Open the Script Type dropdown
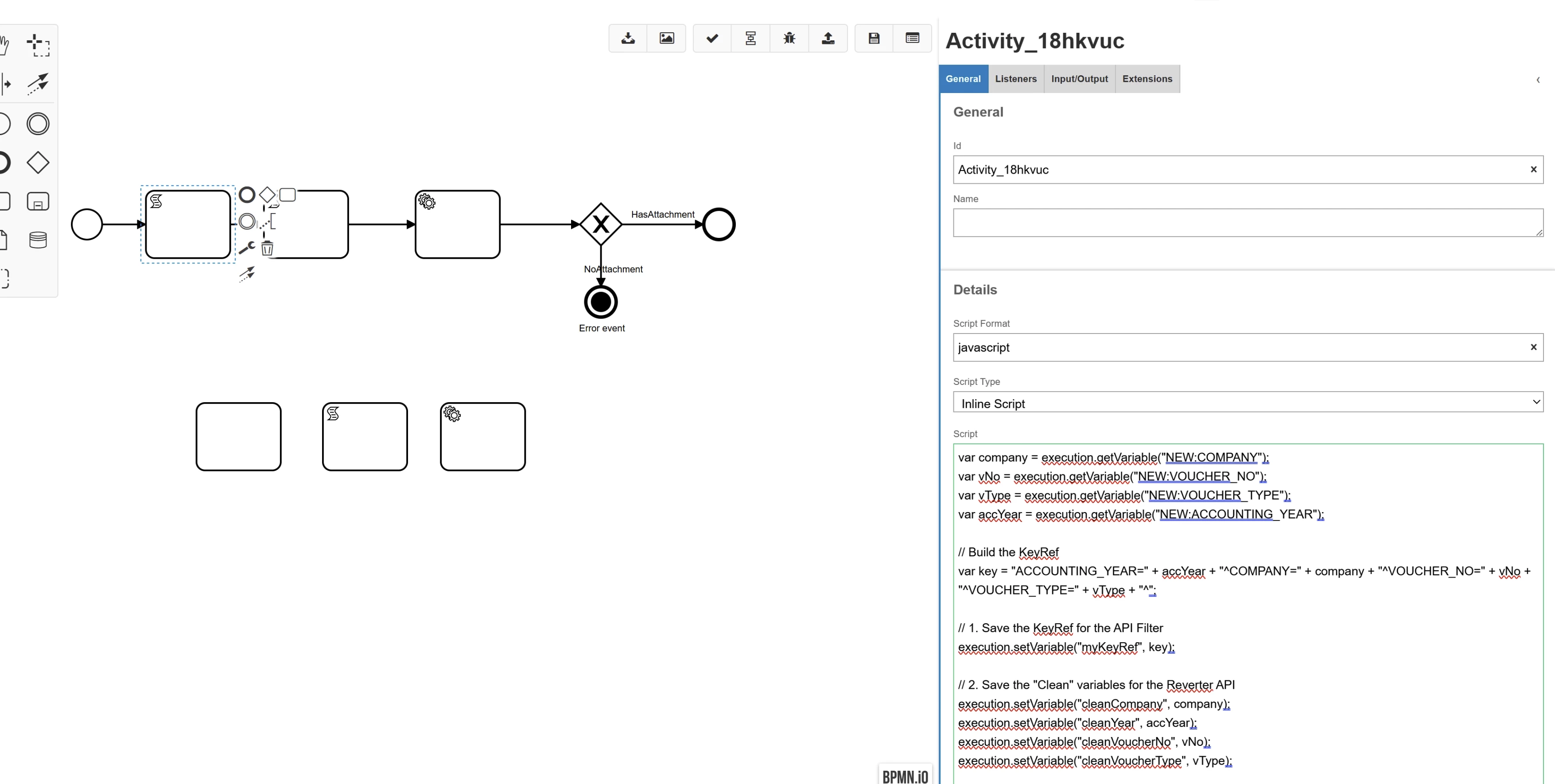This screenshot has width=1555, height=784. 1248,403
